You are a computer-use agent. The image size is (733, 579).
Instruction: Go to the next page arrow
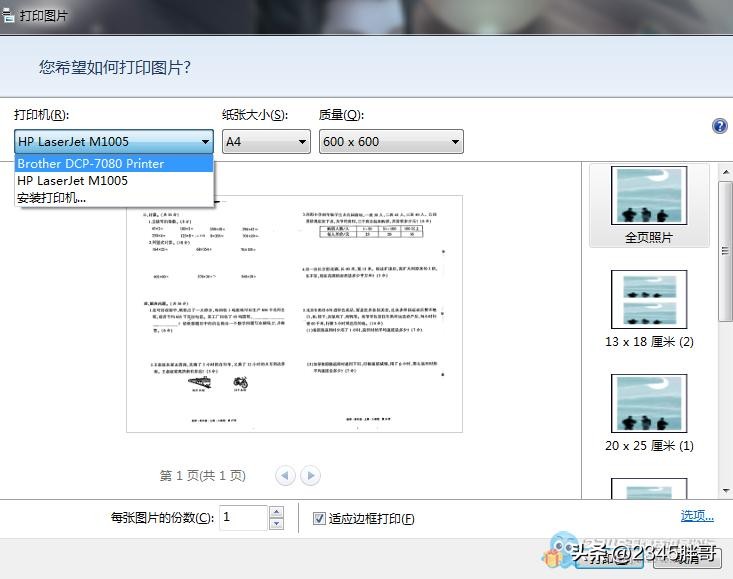pos(310,476)
